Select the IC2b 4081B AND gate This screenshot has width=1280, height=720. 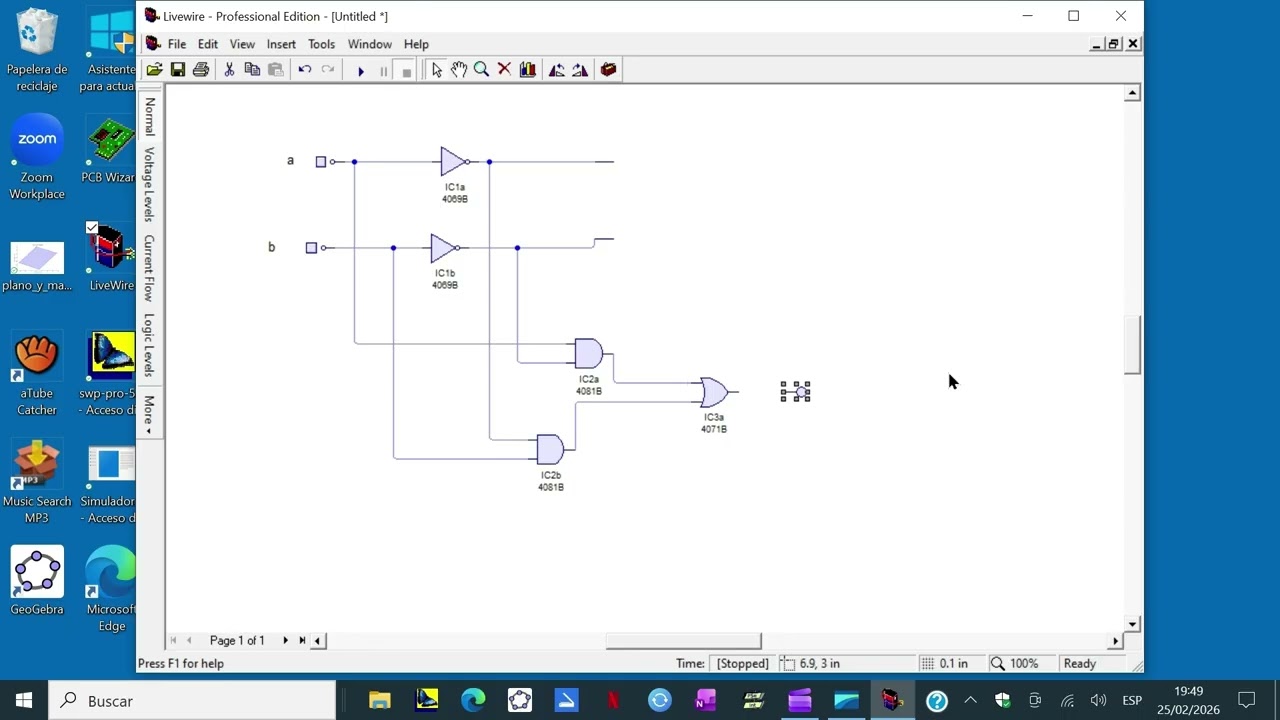pos(550,449)
